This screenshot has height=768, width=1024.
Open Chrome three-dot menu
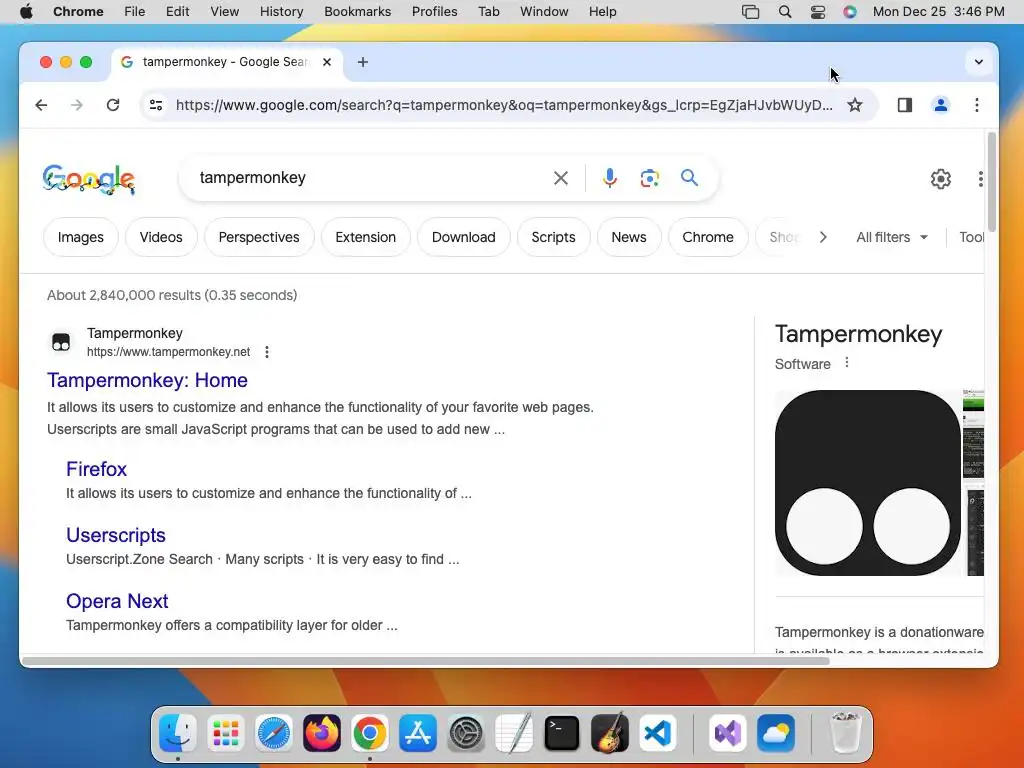point(977,105)
